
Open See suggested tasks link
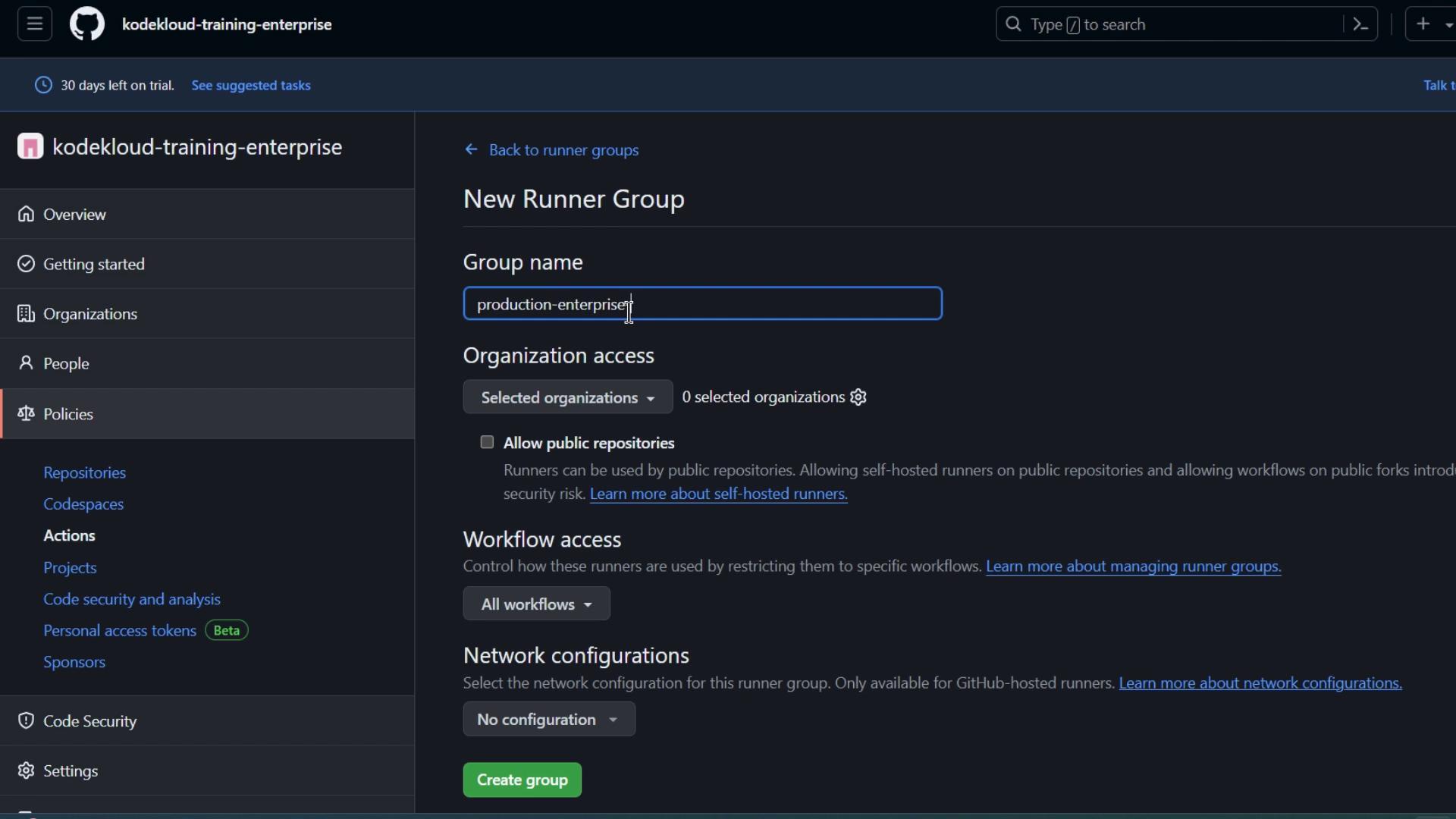click(251, 86)
